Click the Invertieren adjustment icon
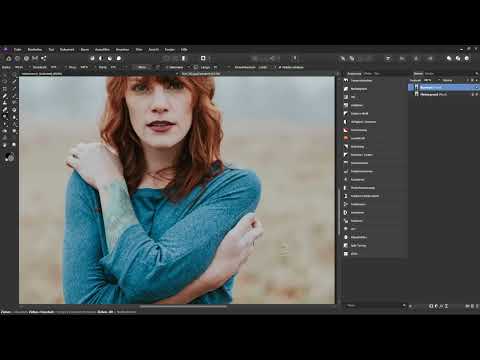This screenshot has width=480, height=360. click(346, 212)
